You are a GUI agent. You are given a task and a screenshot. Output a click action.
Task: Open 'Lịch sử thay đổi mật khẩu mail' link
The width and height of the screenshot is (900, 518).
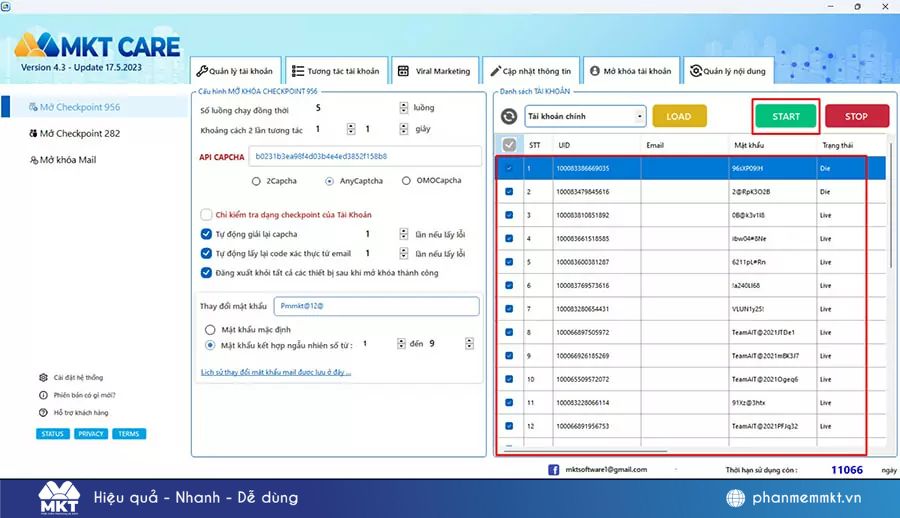276,372
